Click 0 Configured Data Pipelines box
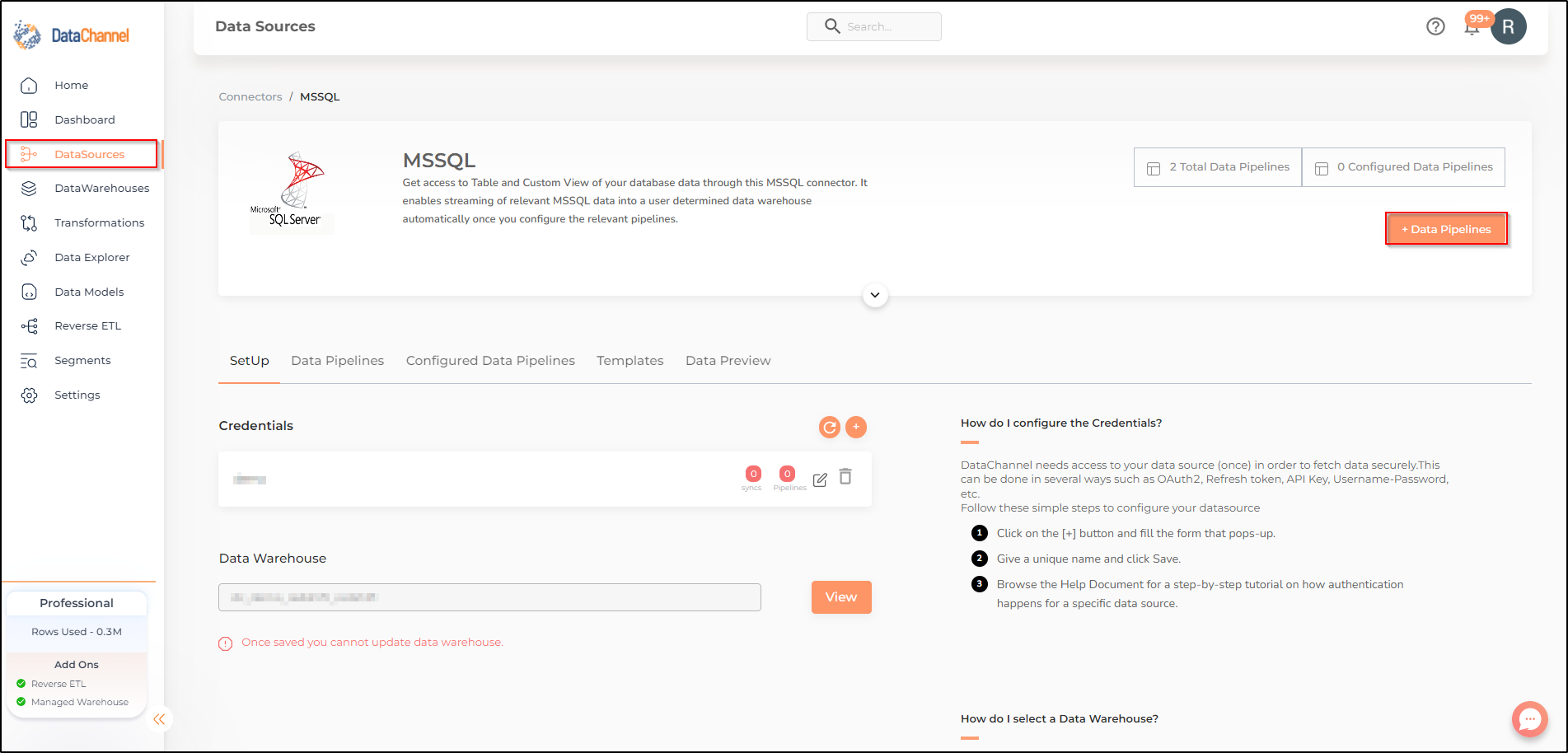This screenshot has height=753, width=1568. (1403, 167)
